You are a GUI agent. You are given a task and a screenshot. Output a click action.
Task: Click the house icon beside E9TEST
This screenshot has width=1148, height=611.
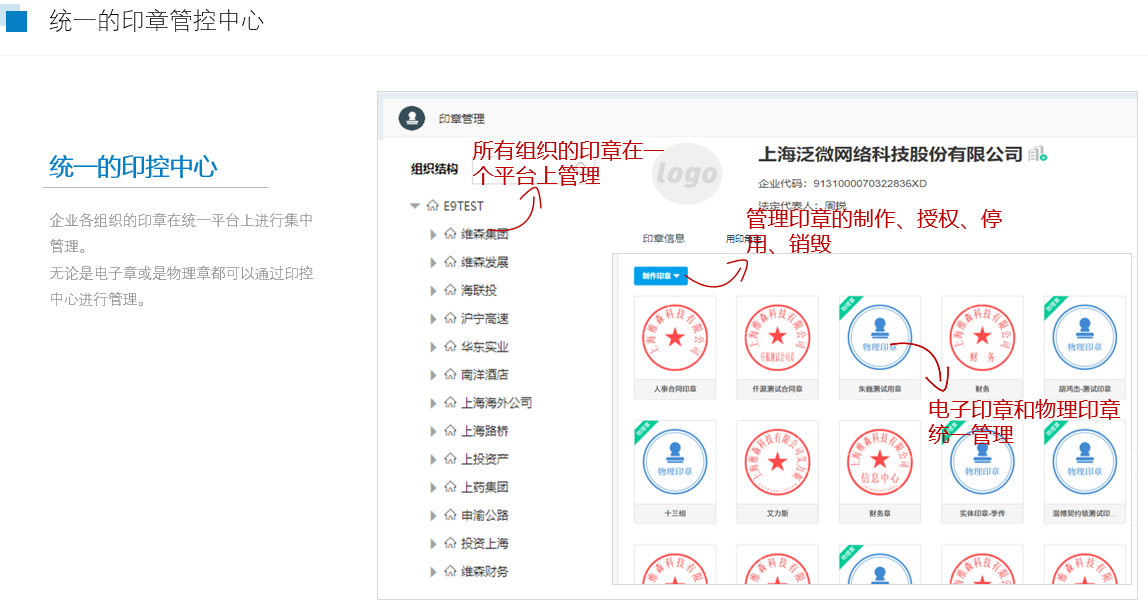(x=433, y=206)
